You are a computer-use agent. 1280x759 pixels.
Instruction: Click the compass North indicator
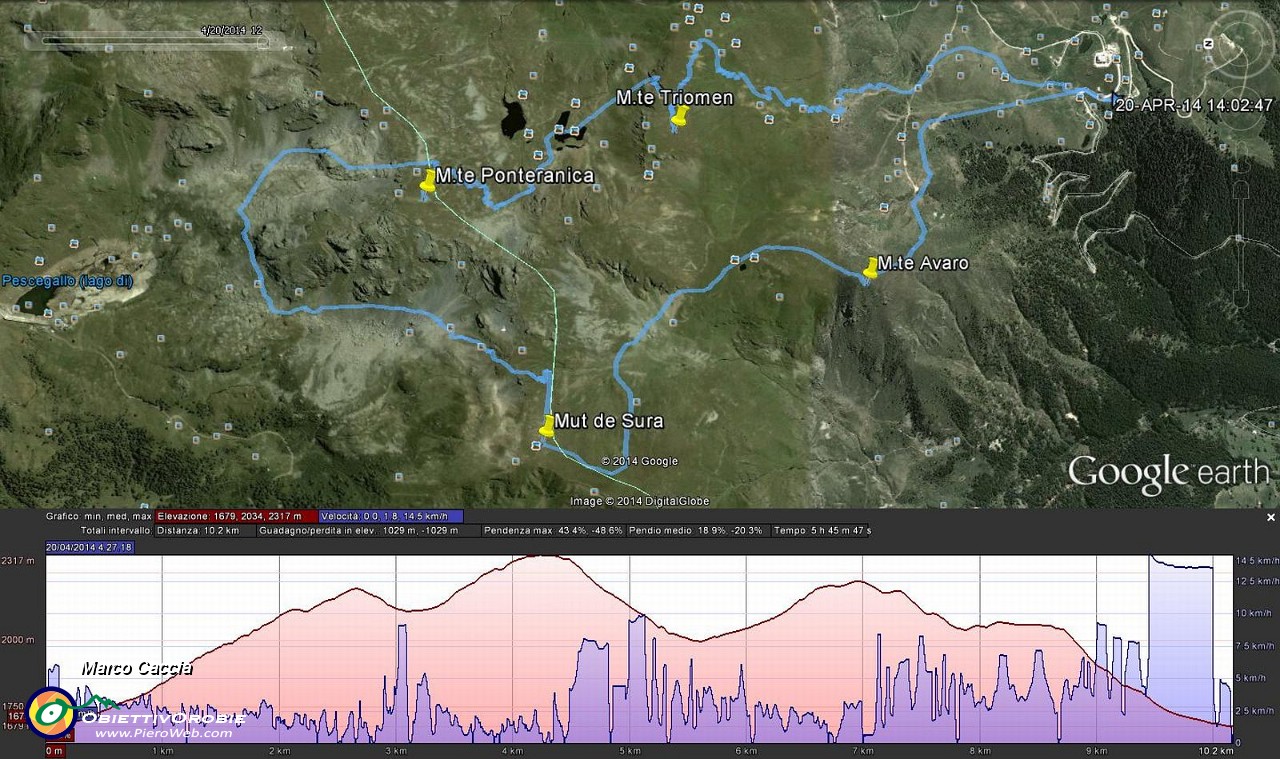(1208, 43)
